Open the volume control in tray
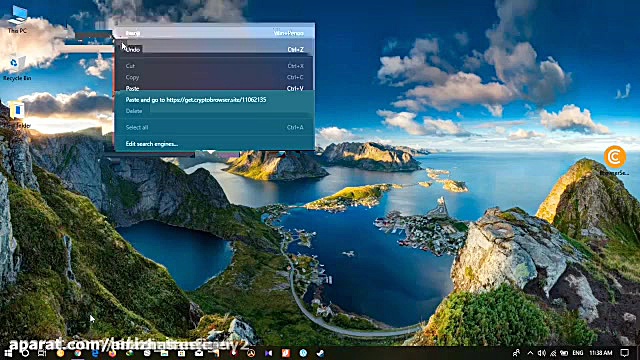 [x=542, y=353]
